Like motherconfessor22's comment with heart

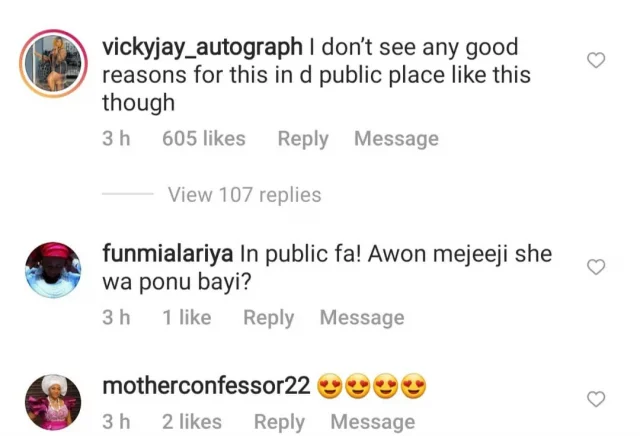(x=595, y=399)
